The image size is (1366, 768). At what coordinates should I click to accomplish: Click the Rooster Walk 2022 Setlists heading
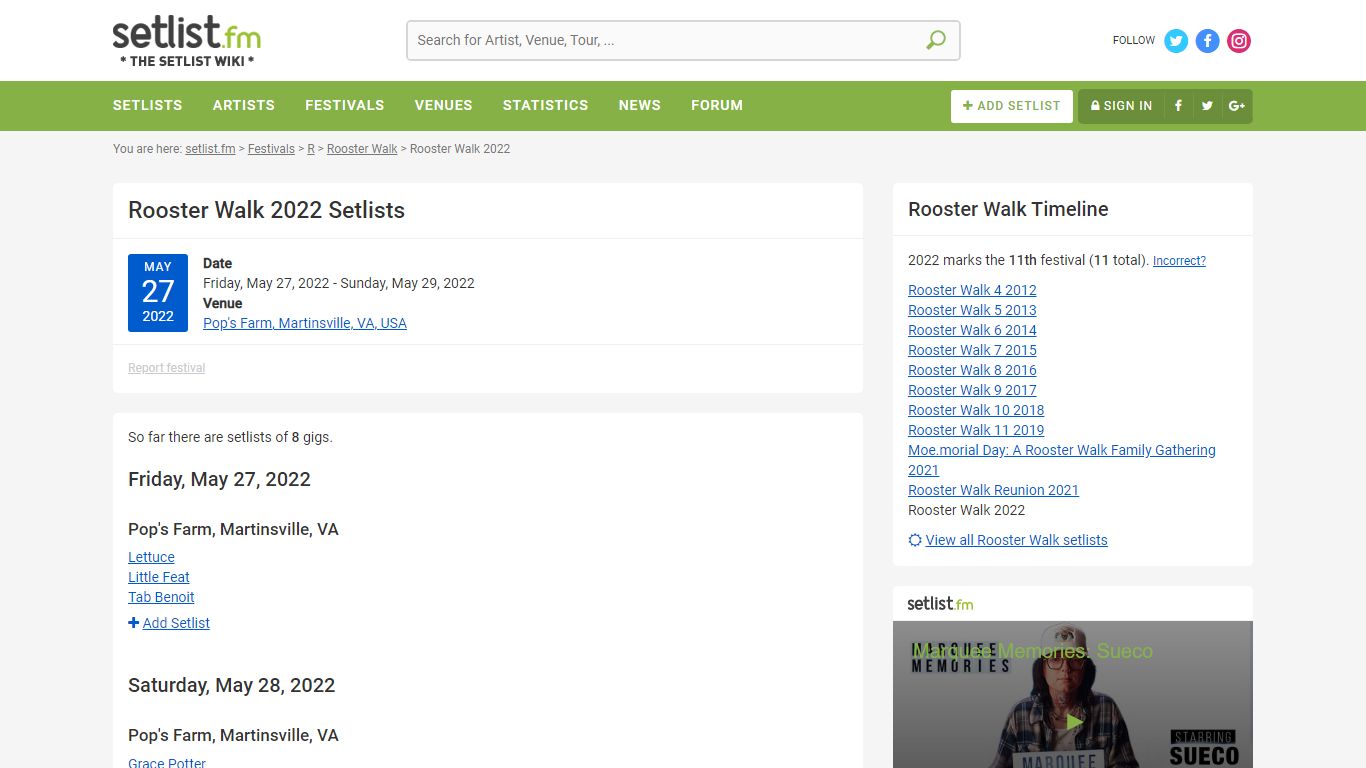(267, 210)
